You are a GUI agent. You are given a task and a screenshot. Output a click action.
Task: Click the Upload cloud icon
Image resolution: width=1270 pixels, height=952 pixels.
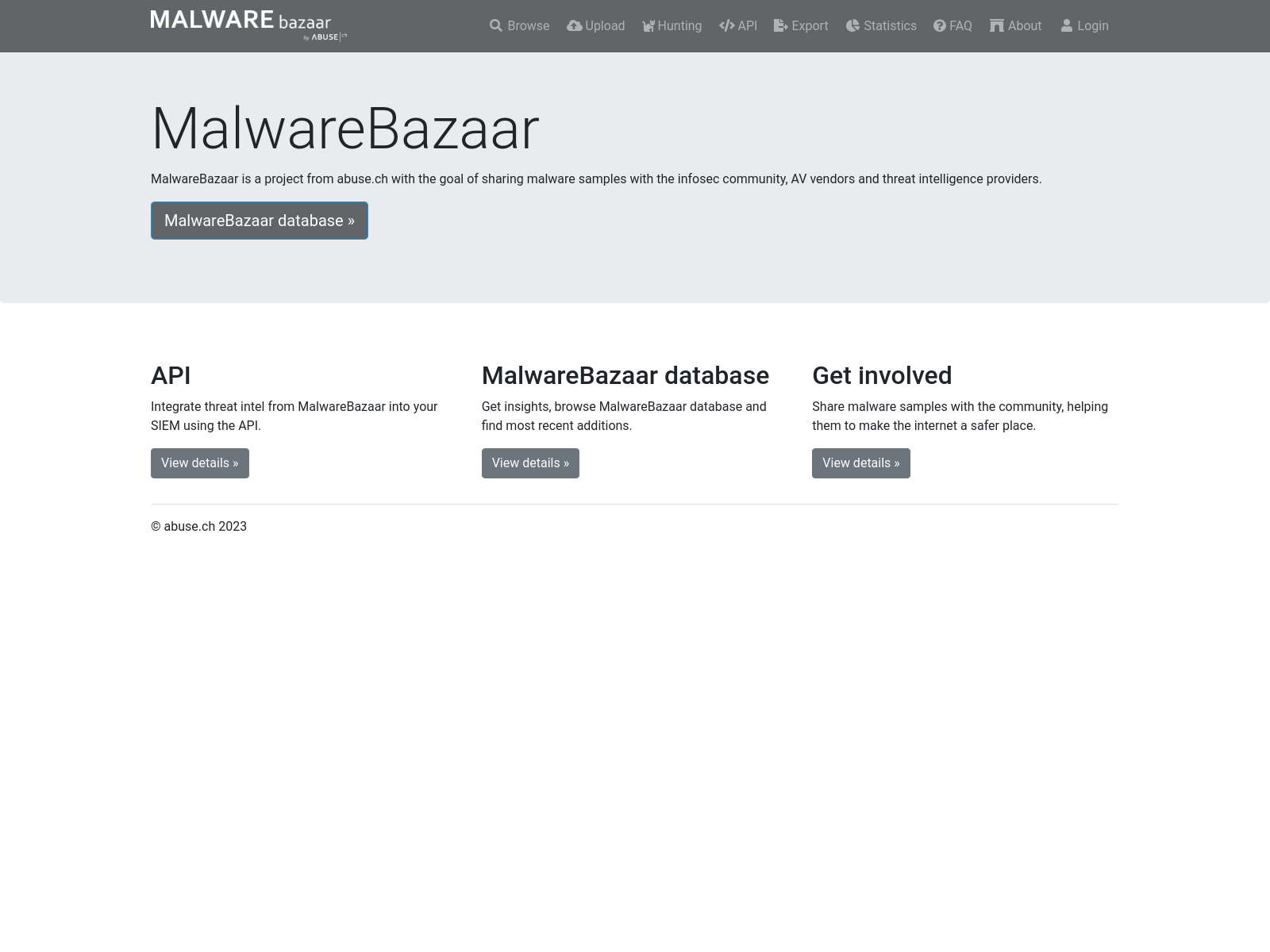pos(574,26)
